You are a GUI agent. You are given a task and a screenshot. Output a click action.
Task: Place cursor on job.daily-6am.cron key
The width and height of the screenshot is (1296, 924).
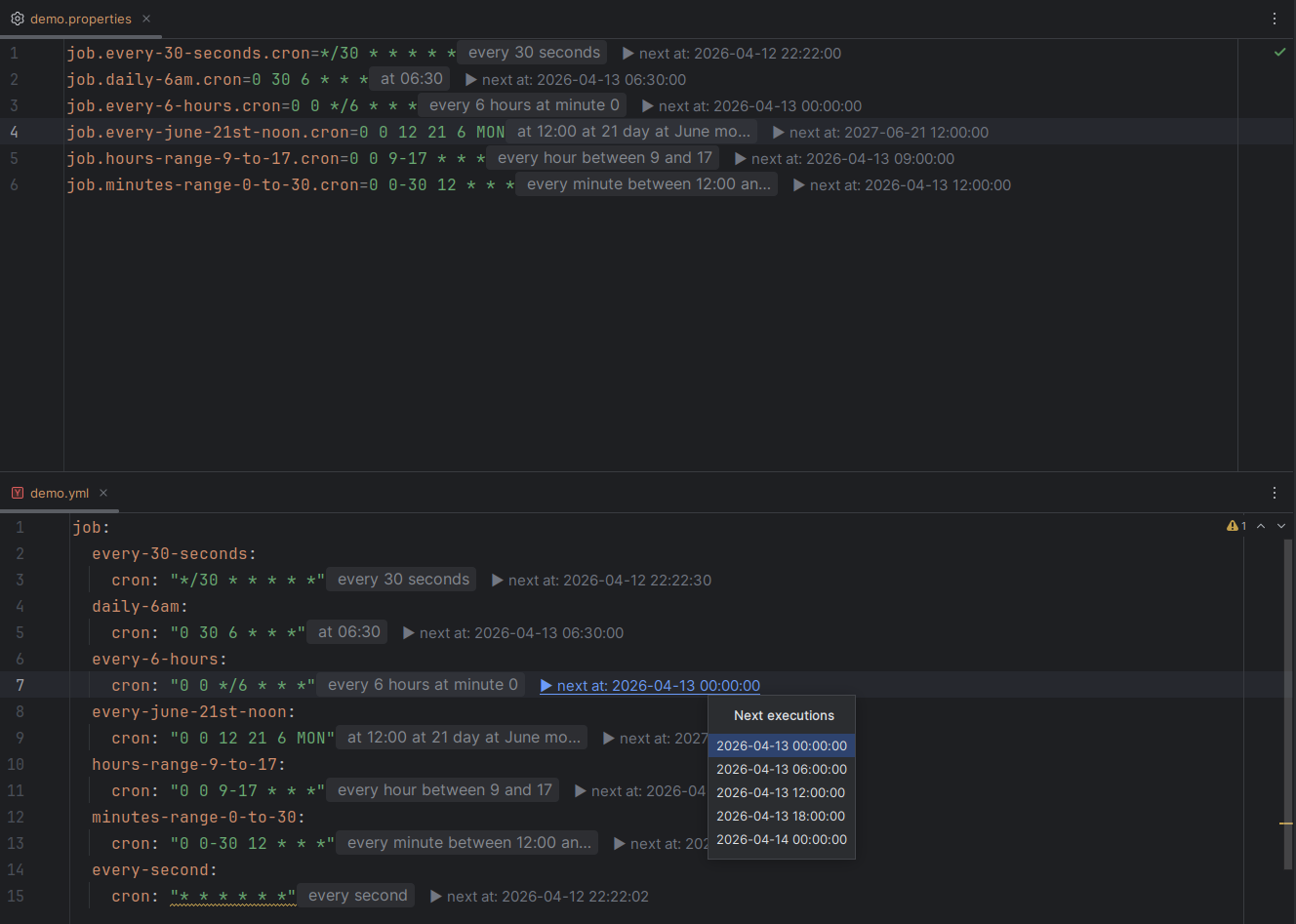[153, 80]
